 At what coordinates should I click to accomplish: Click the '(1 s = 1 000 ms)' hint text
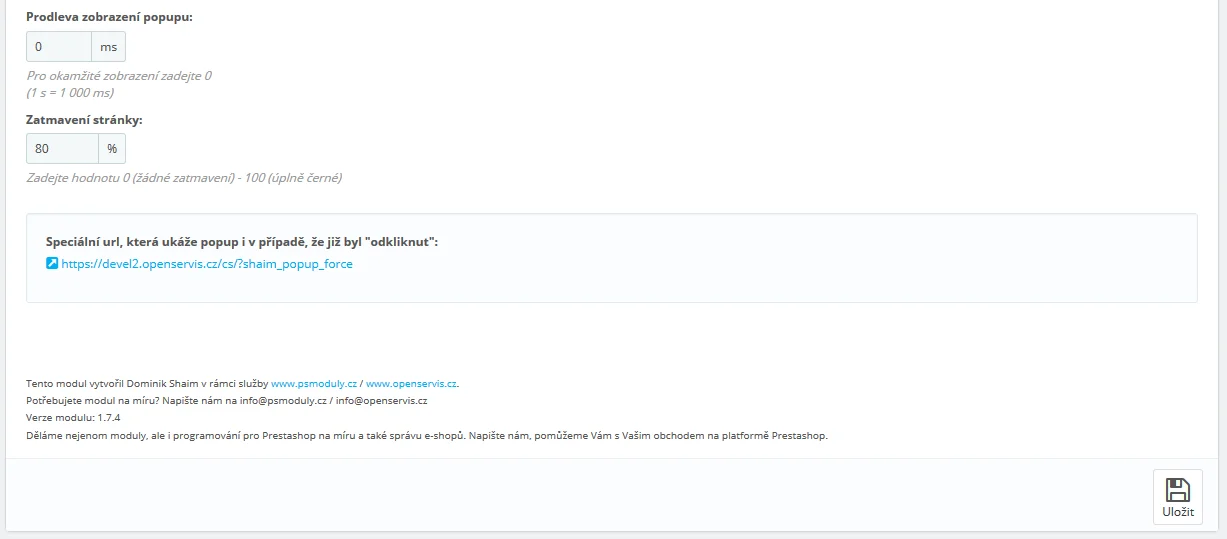70,93
